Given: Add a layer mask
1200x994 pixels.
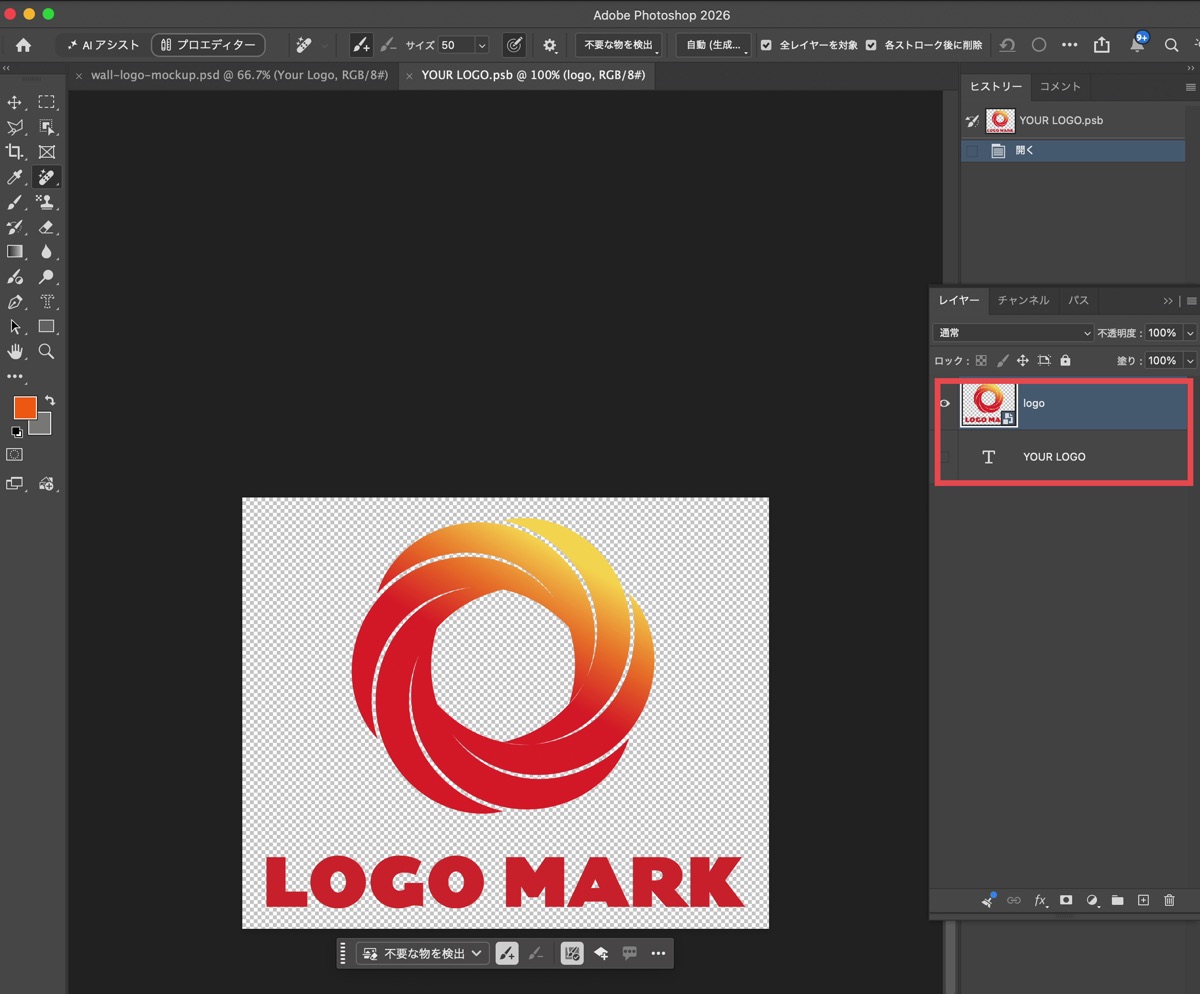Looking at the screenshot, I should (1066, 900).
